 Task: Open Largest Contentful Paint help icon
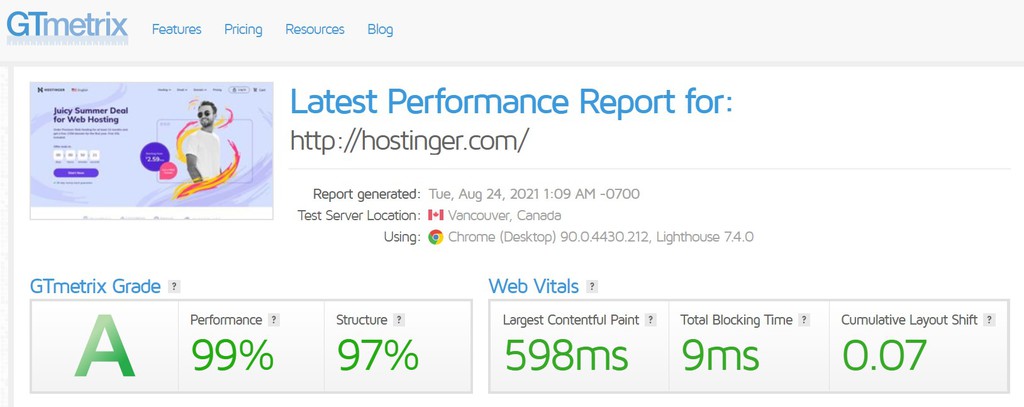pos(650,320)
